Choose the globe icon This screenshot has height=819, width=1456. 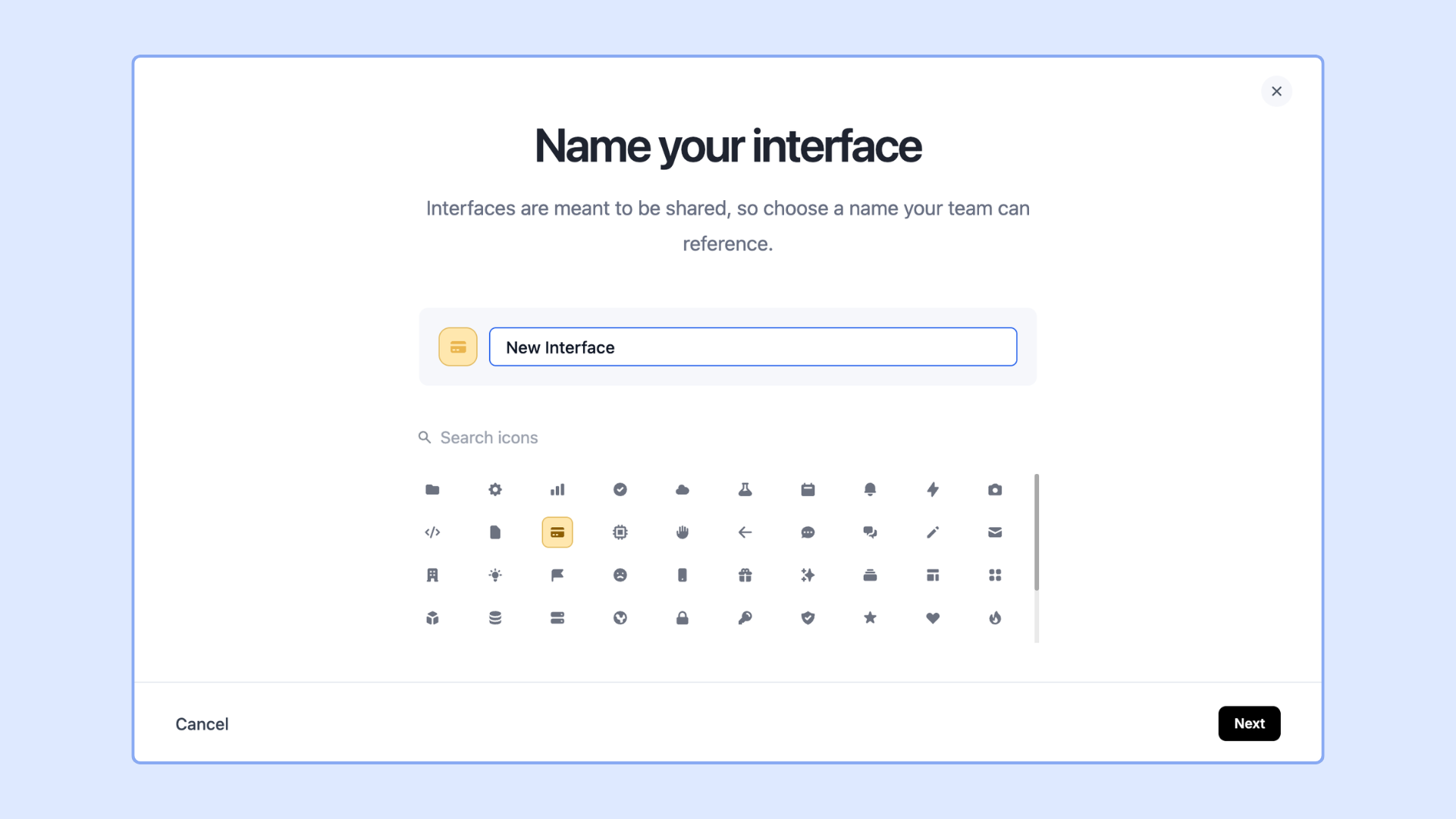pos(620,618)
